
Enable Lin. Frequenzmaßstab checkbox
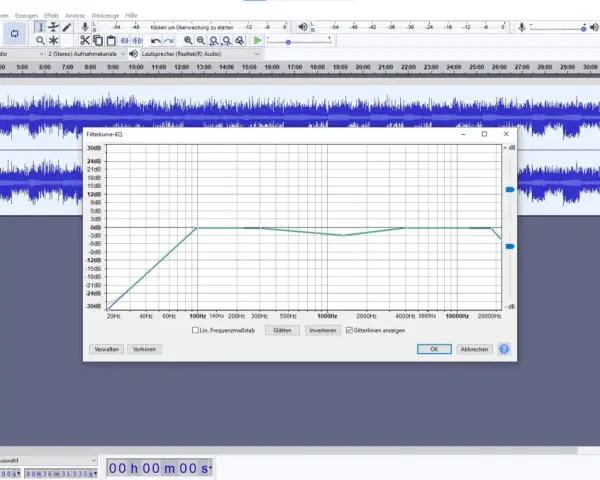click(195, 330)
